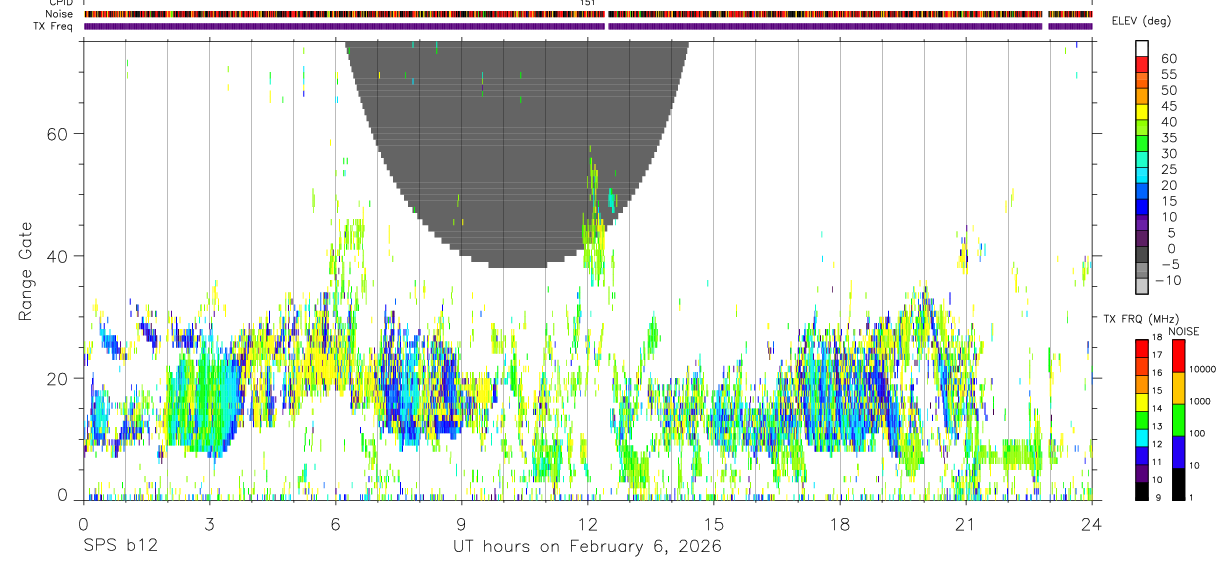Click x-axis tick label '3'
Image resolution: width=1228 pixels, height=567 pixels.
(x=209, y=524)
